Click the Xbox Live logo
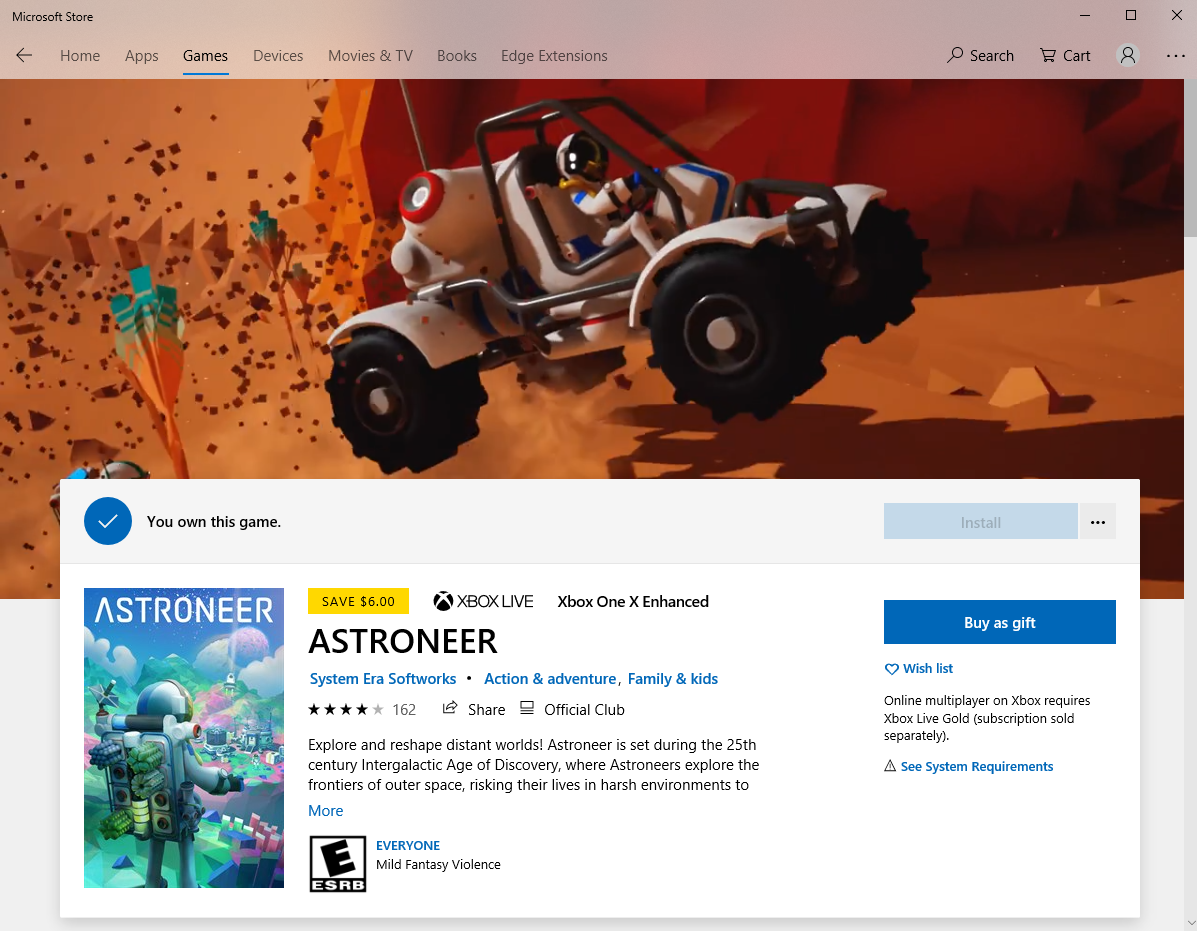The width and height of the screenshot is (1197, 931). pos(483,601)
